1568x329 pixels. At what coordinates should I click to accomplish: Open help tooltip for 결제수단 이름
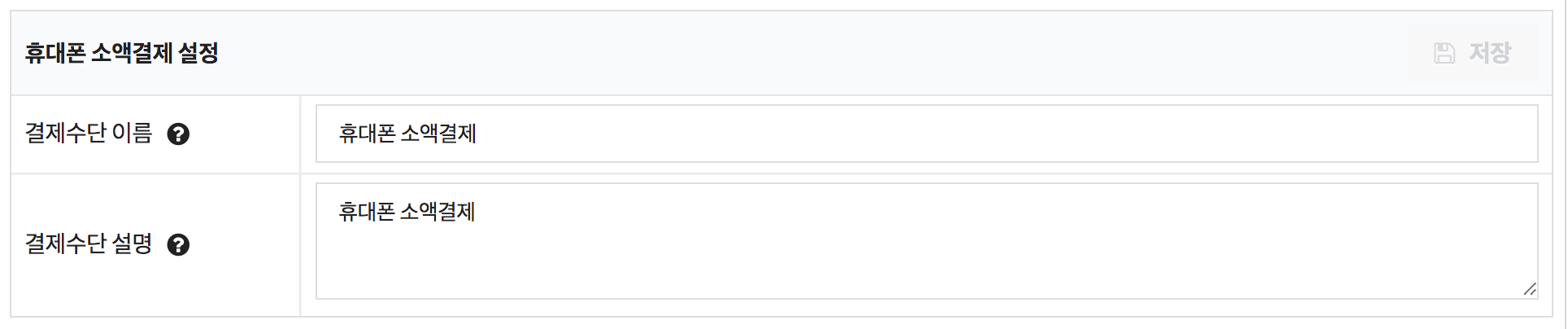(x=178, y=134)
